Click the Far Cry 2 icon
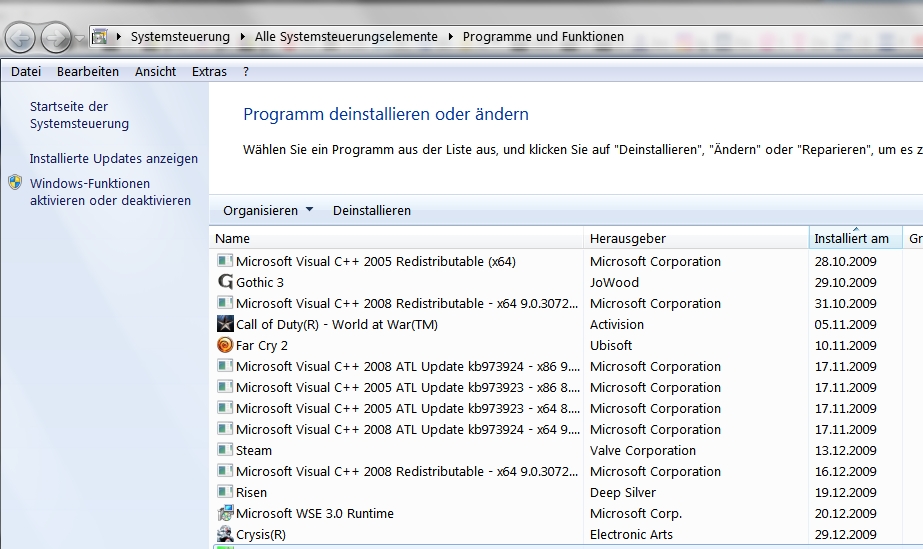Viewport: 923px width, 549px height. point(225,345)
